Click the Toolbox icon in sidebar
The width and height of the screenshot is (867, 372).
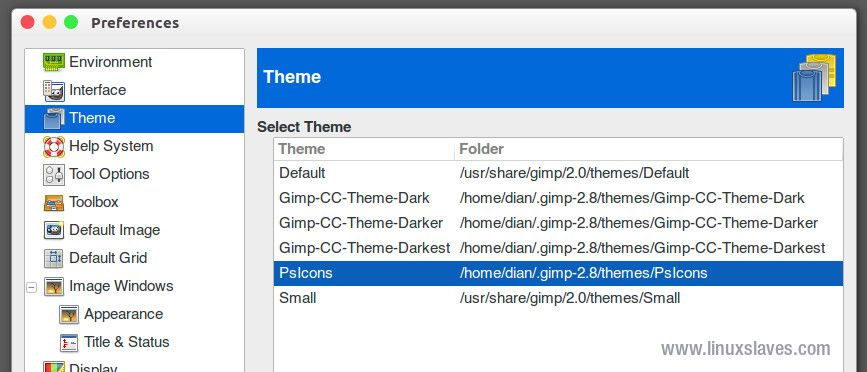click(x=54, y=202)
